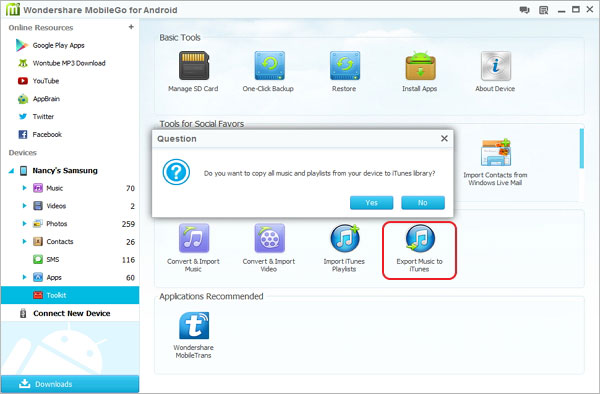Open Wondershare MobileTrans recommended app

(194, 335)
